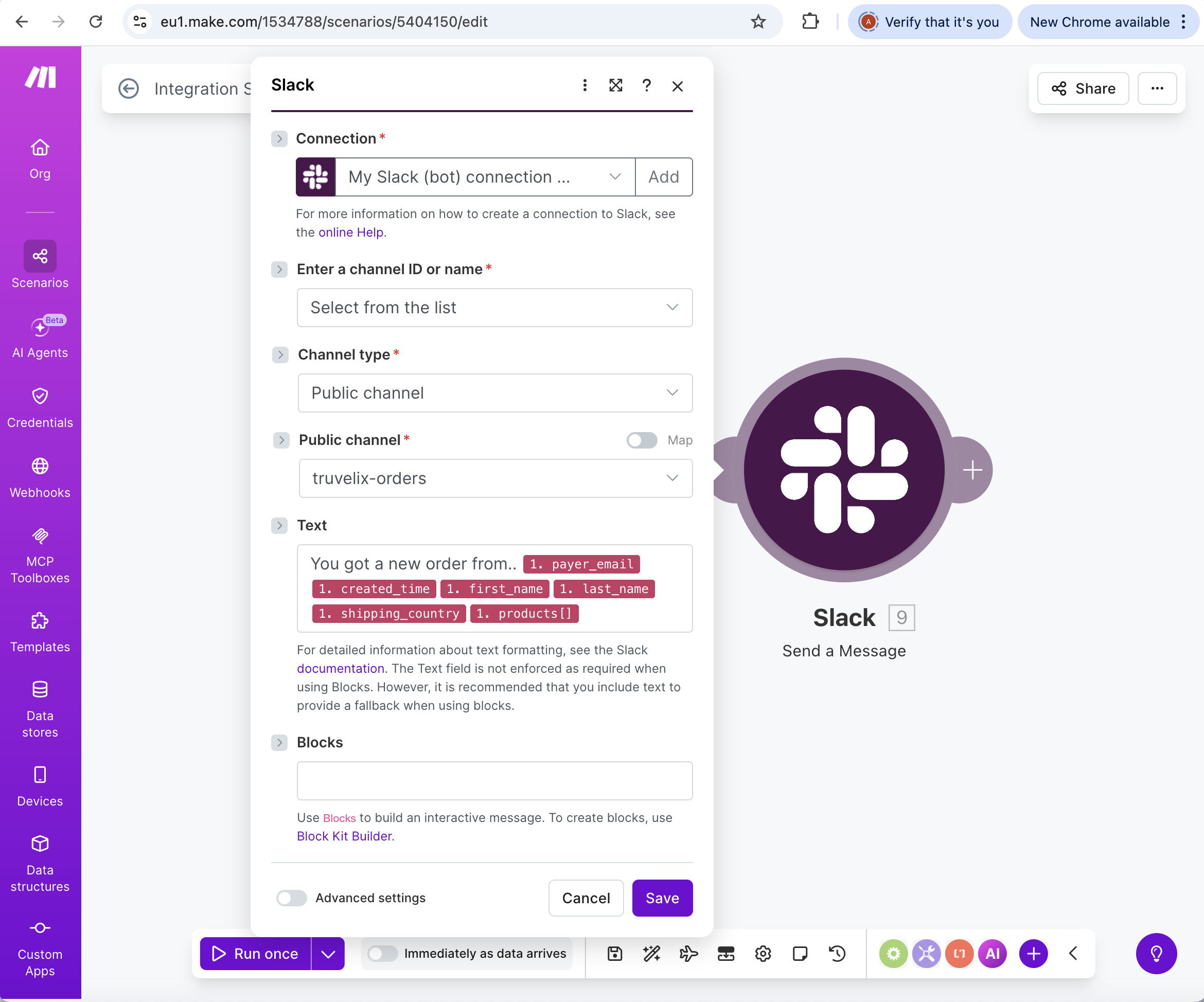The image size is (1204, 1002).
Task: Toggle the Map switch for Public channel
Action: point(642,440)
